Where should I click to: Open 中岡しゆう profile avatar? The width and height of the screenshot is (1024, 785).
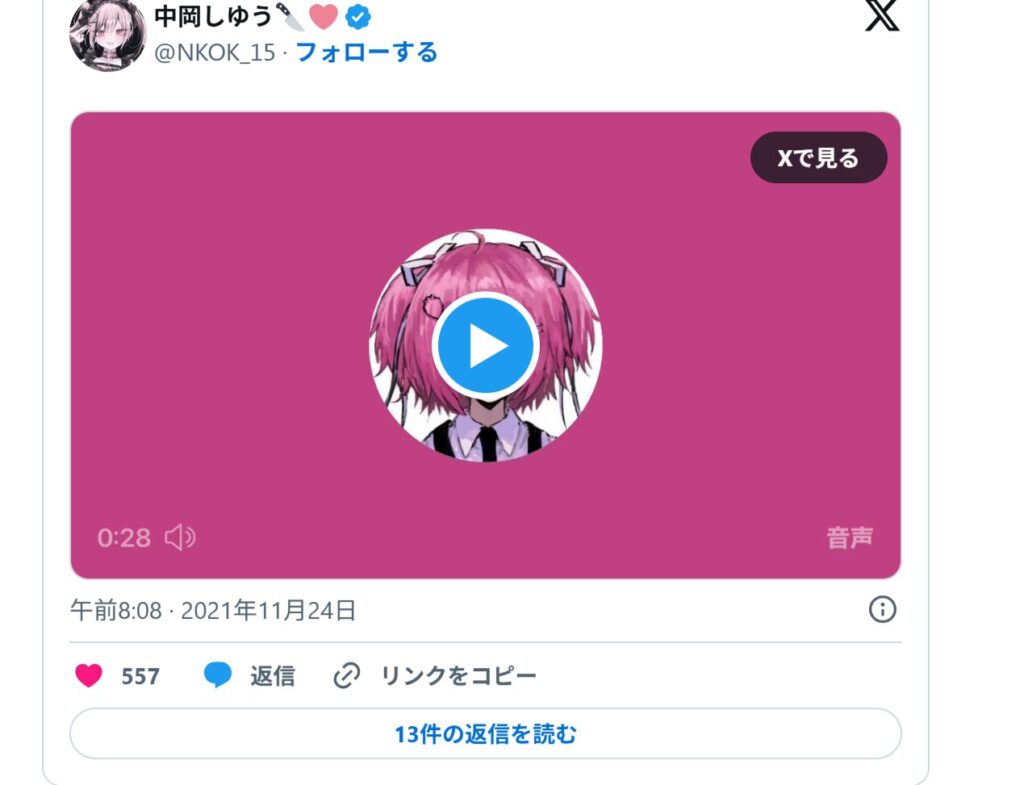click(x=108, y=34)
